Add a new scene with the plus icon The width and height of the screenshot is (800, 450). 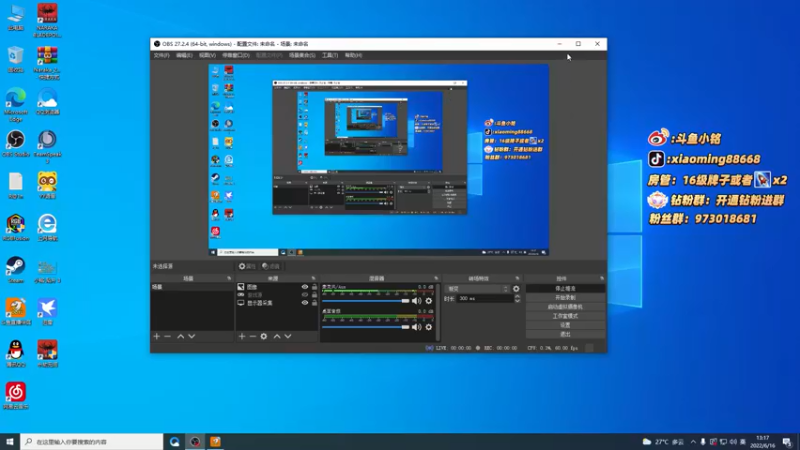point(157,336)
